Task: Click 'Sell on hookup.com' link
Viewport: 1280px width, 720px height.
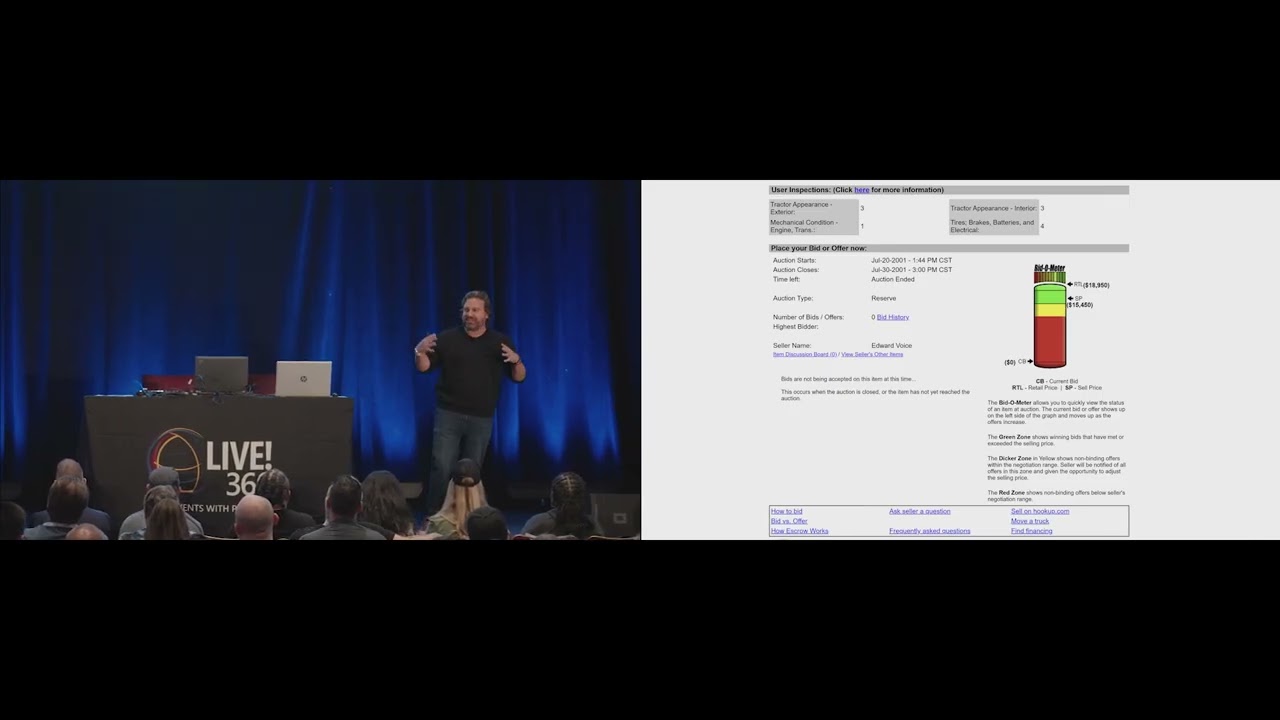Action: pos(1040,511)
